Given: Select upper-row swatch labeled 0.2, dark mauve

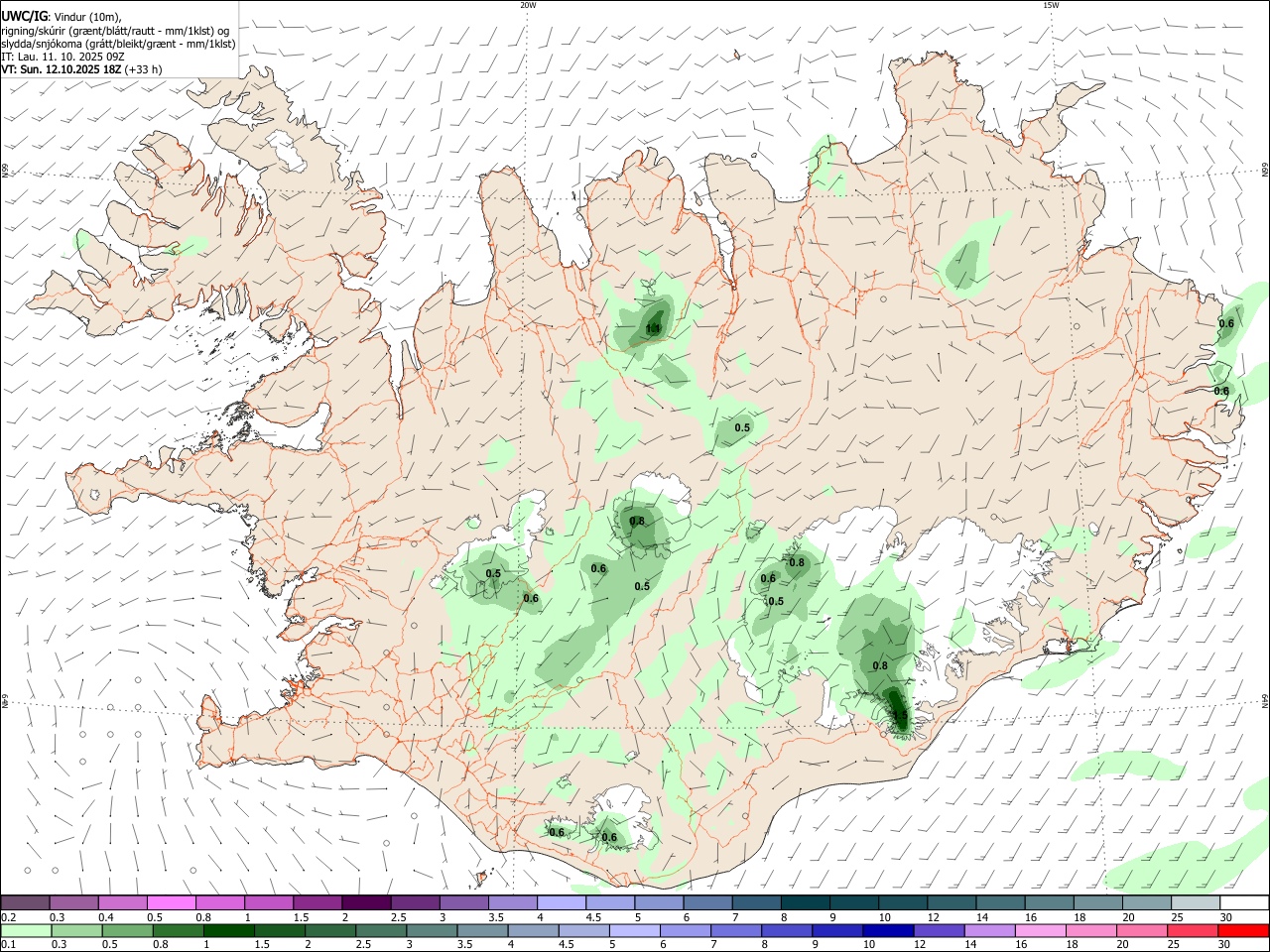Looking at the screenshot, I should (x=26, y=902).
